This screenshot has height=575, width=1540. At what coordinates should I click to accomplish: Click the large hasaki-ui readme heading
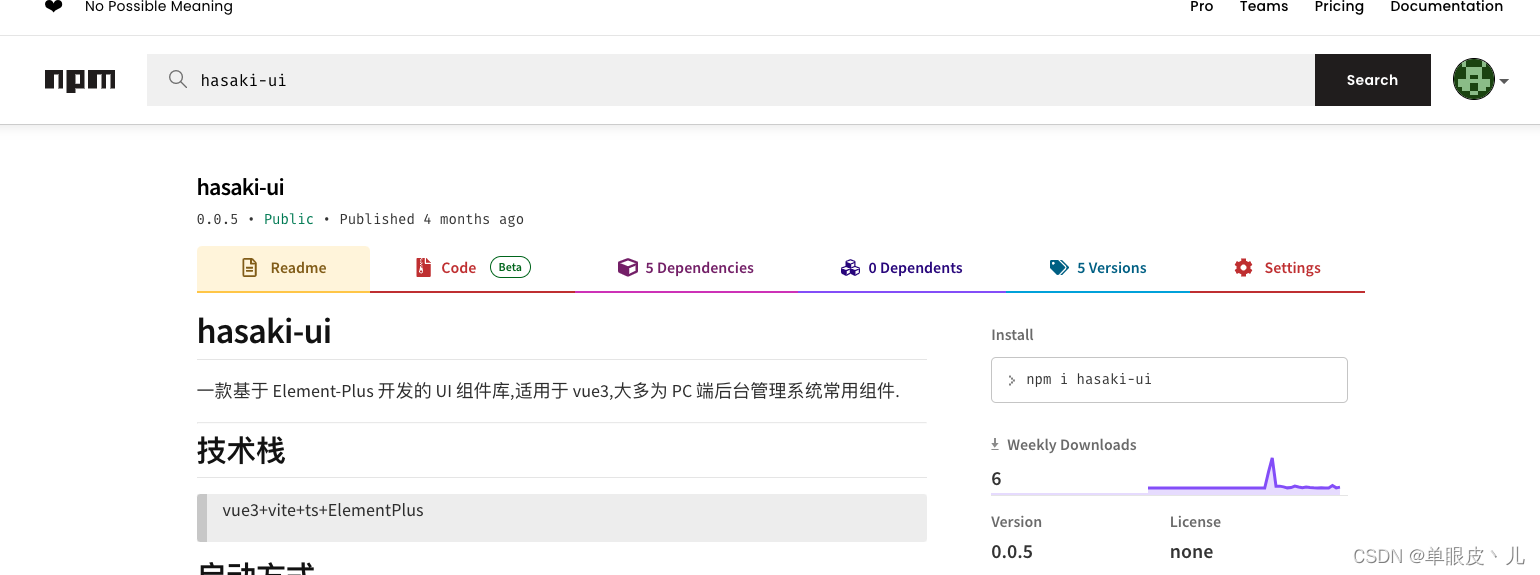(264, 330)
